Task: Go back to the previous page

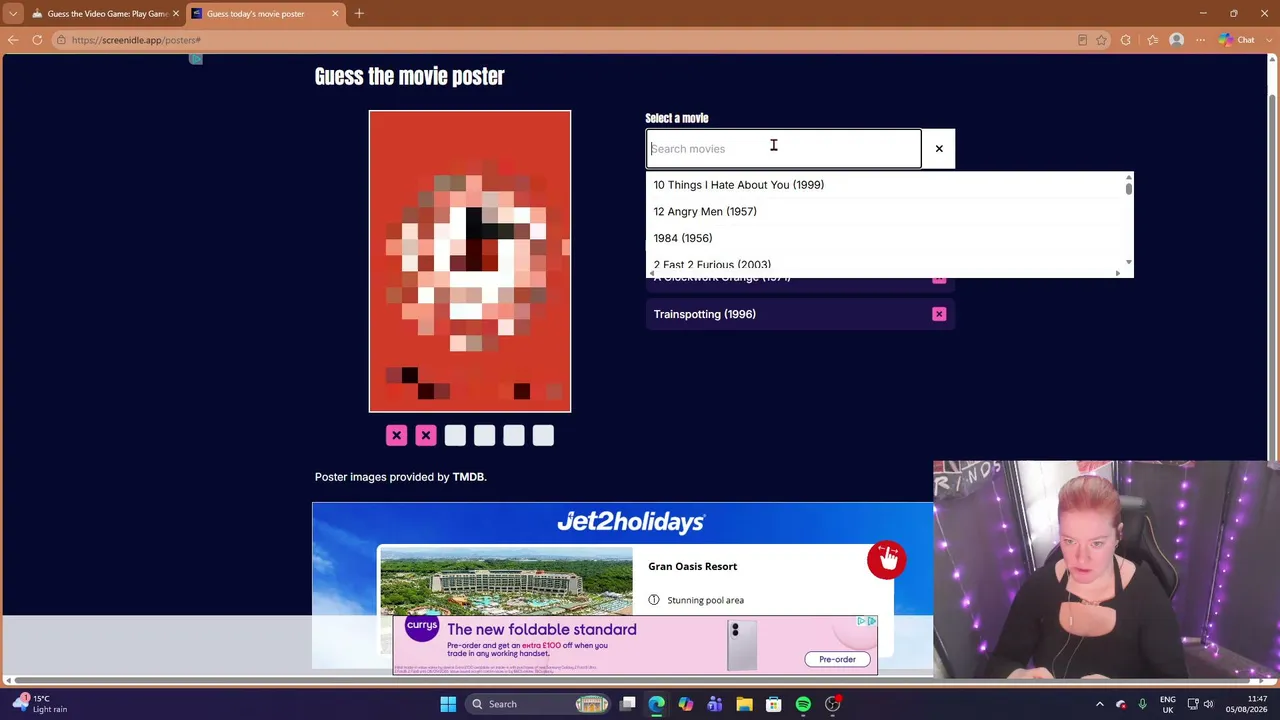Action: coord(13,40)
